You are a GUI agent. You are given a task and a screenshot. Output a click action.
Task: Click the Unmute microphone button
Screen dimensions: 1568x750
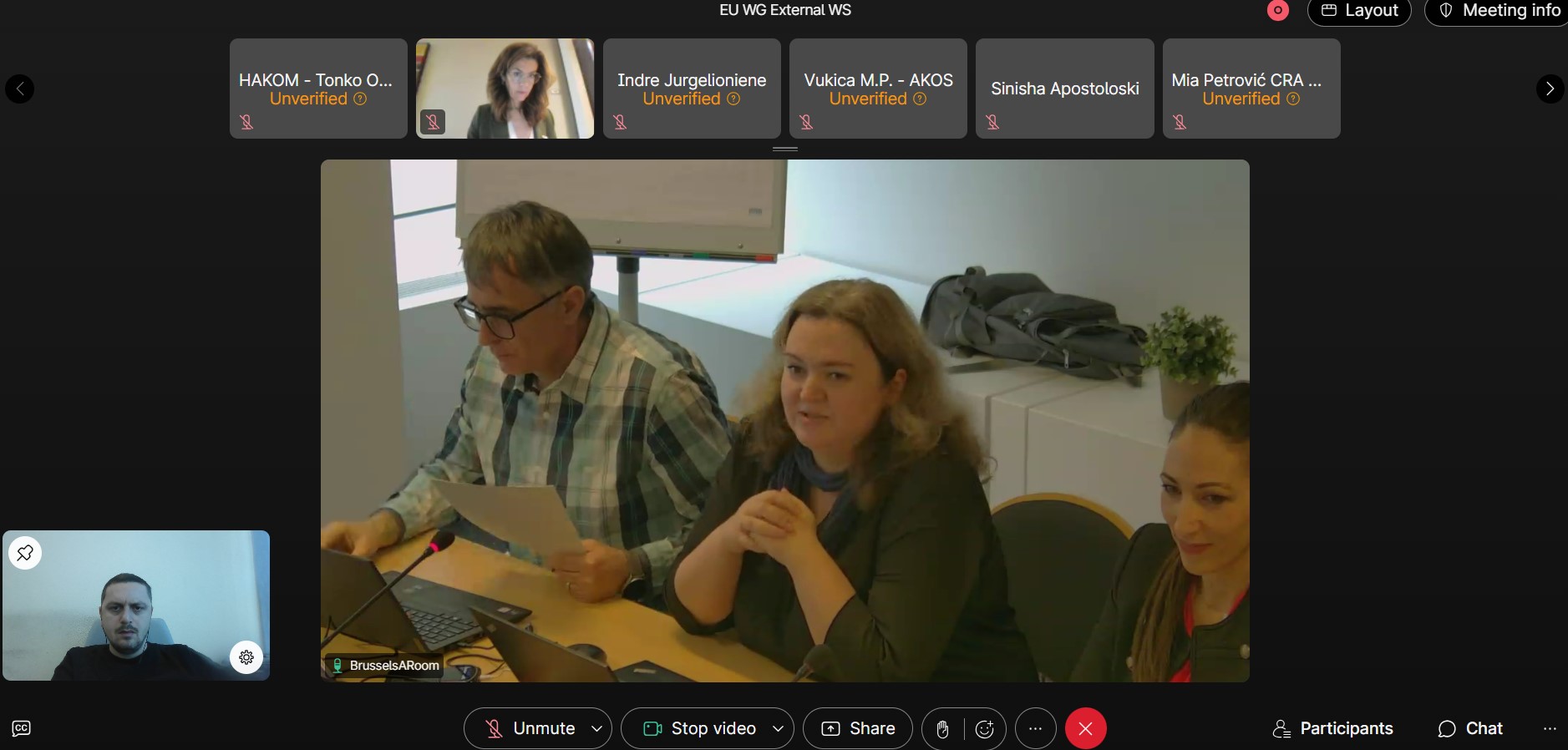point(530,728)
